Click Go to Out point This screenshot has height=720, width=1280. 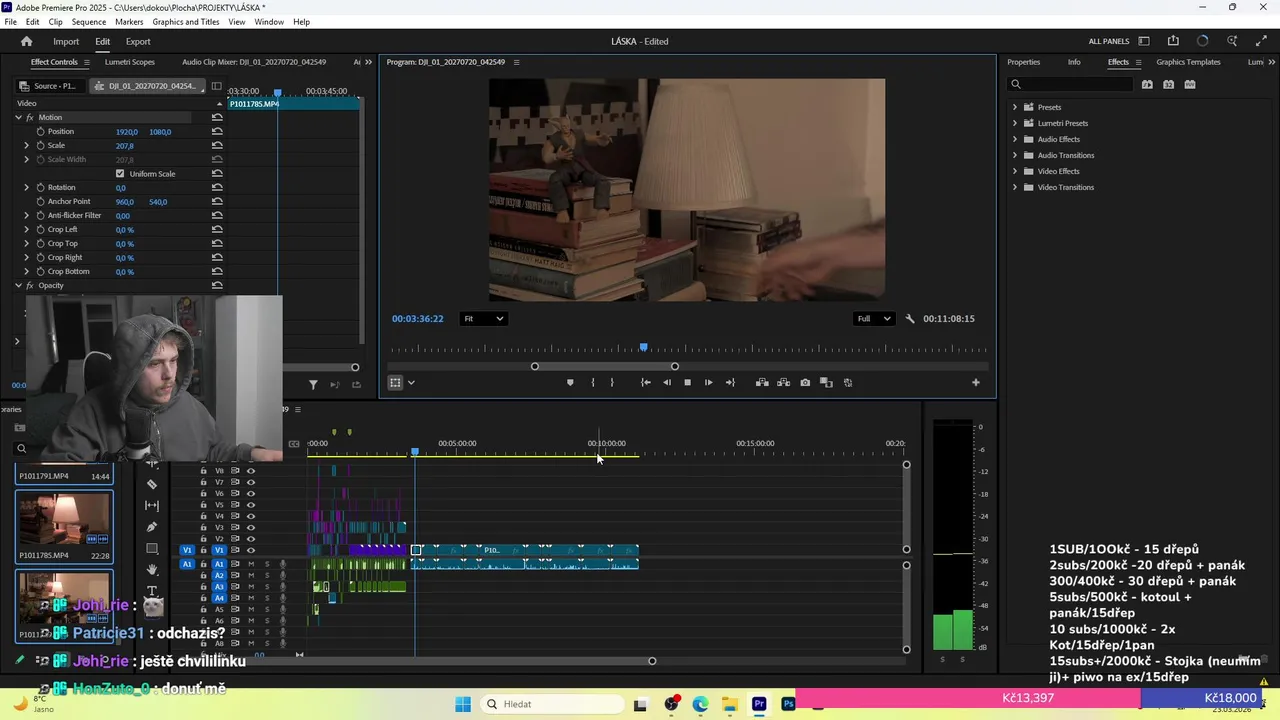[x=730, y=382]
